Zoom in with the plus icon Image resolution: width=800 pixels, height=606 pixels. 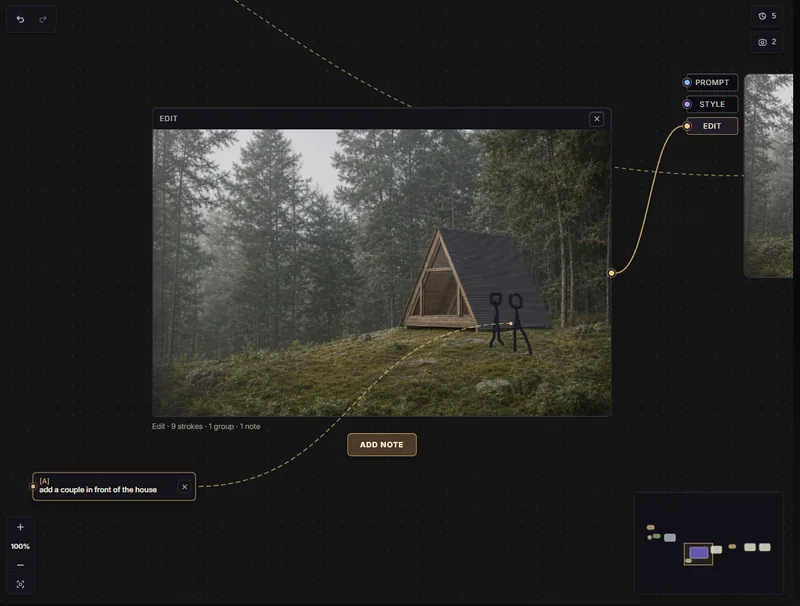pyautogui.click(x=20, y=527)
